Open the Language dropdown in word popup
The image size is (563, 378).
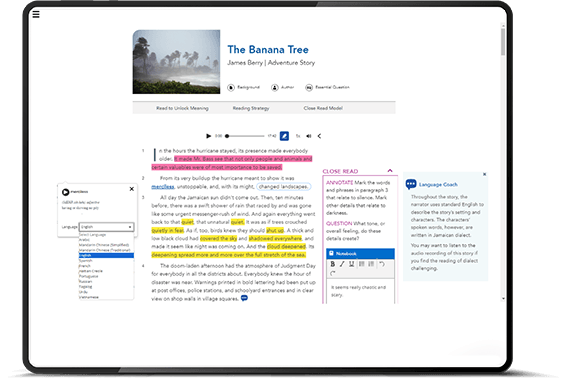pos(107,227)
